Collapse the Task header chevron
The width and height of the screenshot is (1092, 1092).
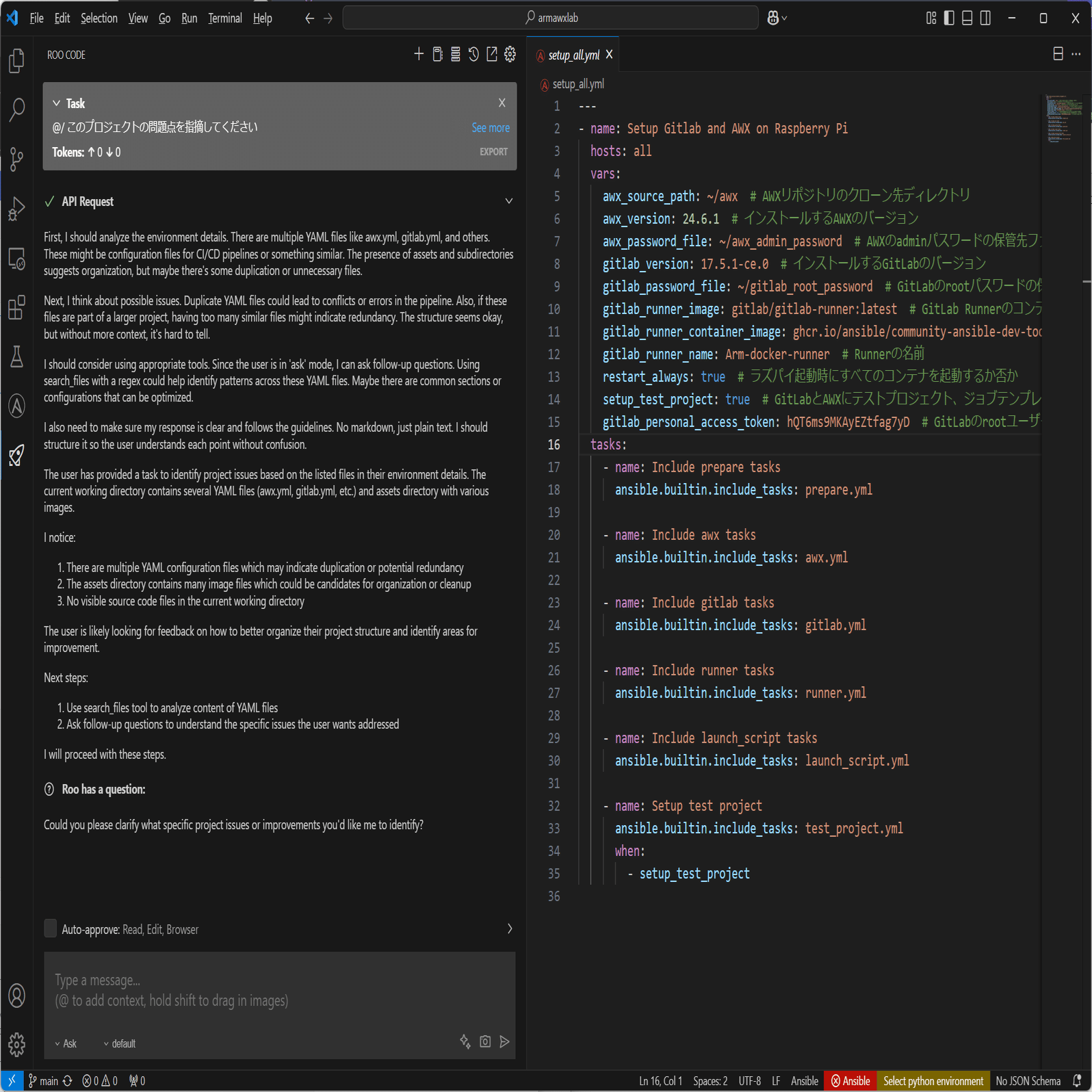click(57, 103)
